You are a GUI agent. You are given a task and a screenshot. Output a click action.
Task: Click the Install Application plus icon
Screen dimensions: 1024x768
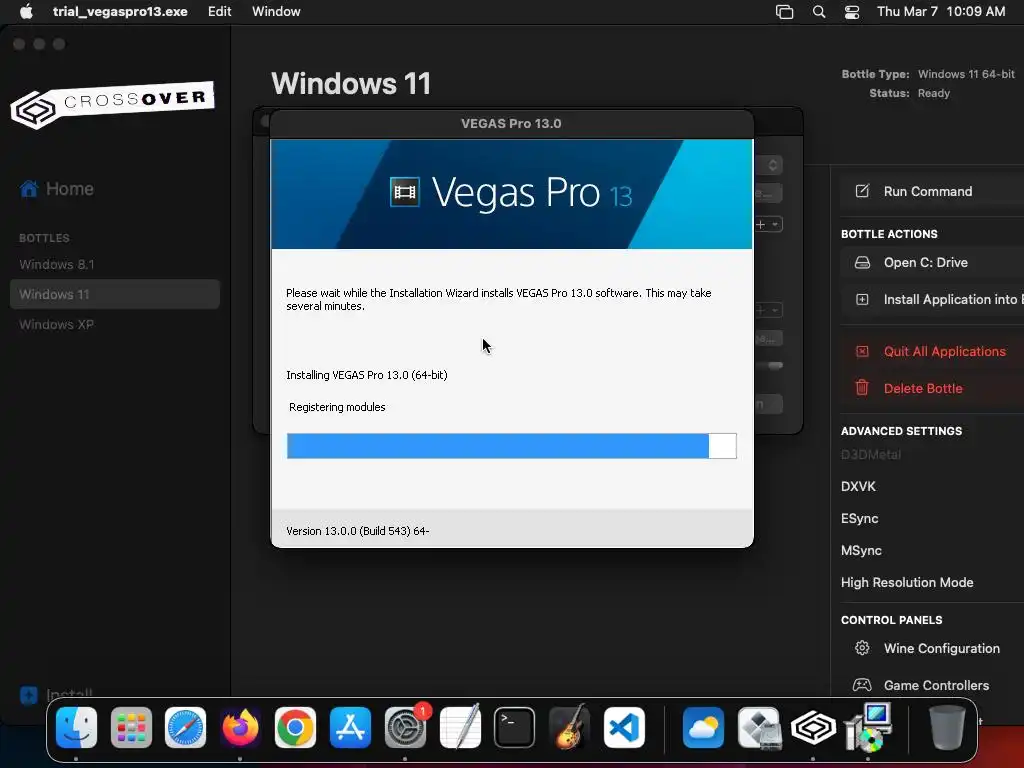[862, 300]
